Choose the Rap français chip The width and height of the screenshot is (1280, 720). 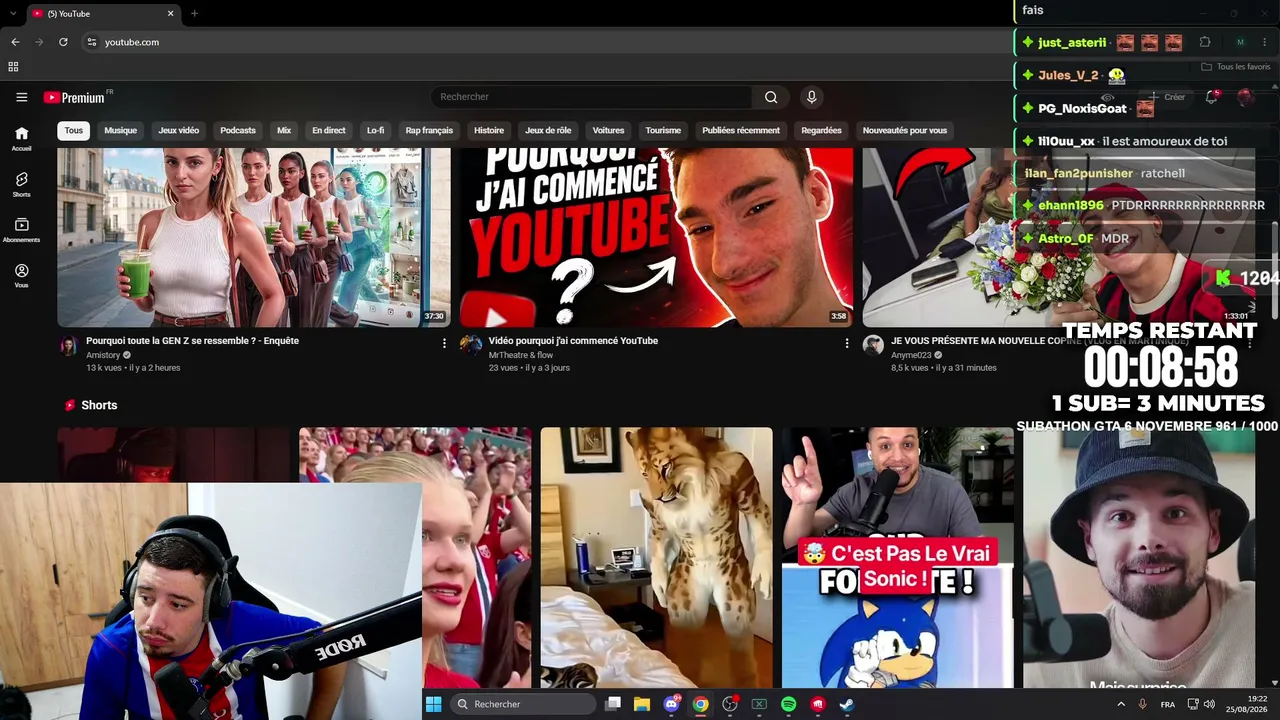(429, 130)
